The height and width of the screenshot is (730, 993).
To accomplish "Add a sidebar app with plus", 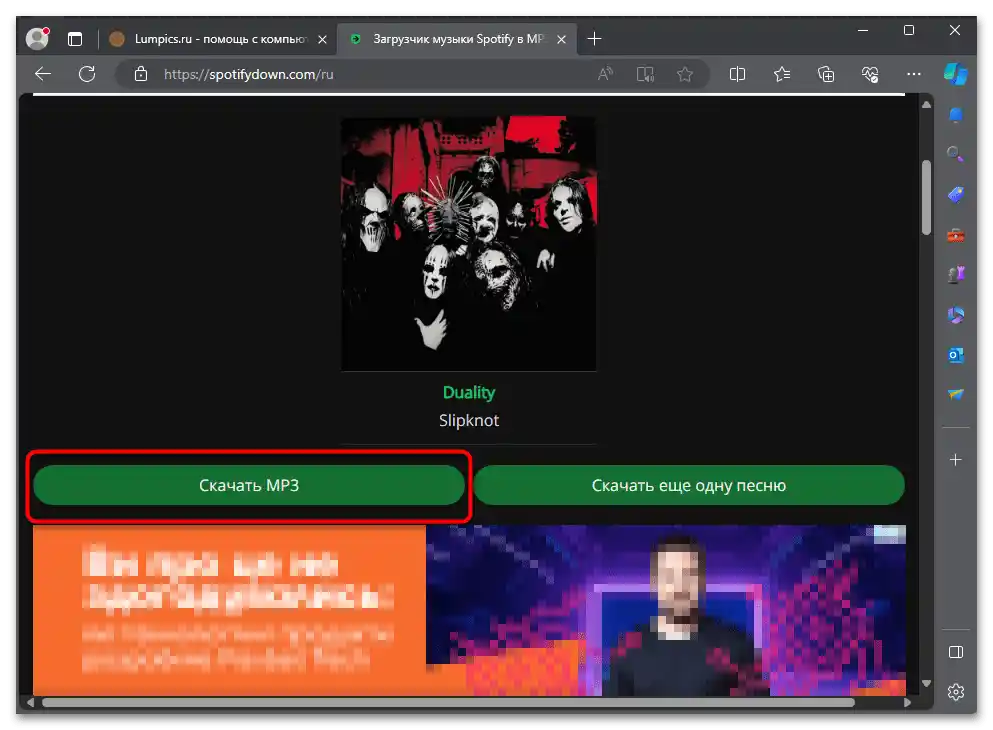I will [x=956, y=460].
